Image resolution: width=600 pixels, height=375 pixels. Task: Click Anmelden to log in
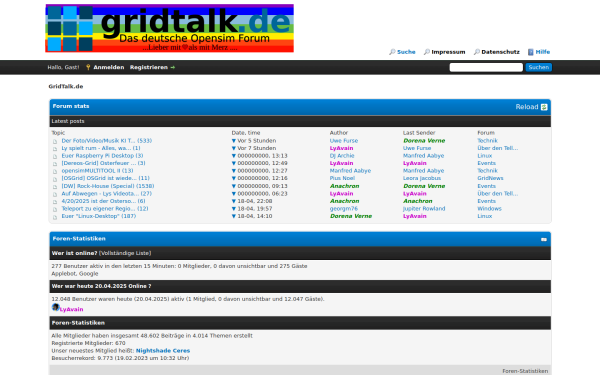point(109,67)
